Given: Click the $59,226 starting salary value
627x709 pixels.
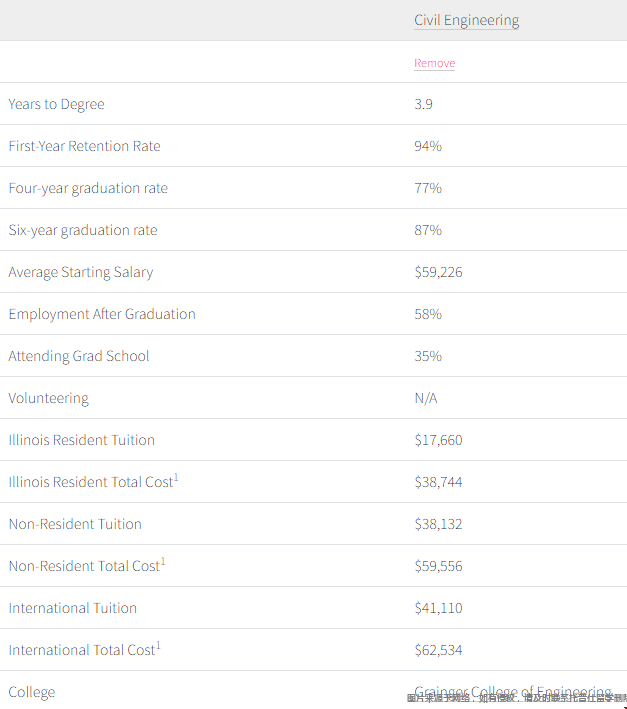Looking at the screenshot, I should [x=438, y=272].
